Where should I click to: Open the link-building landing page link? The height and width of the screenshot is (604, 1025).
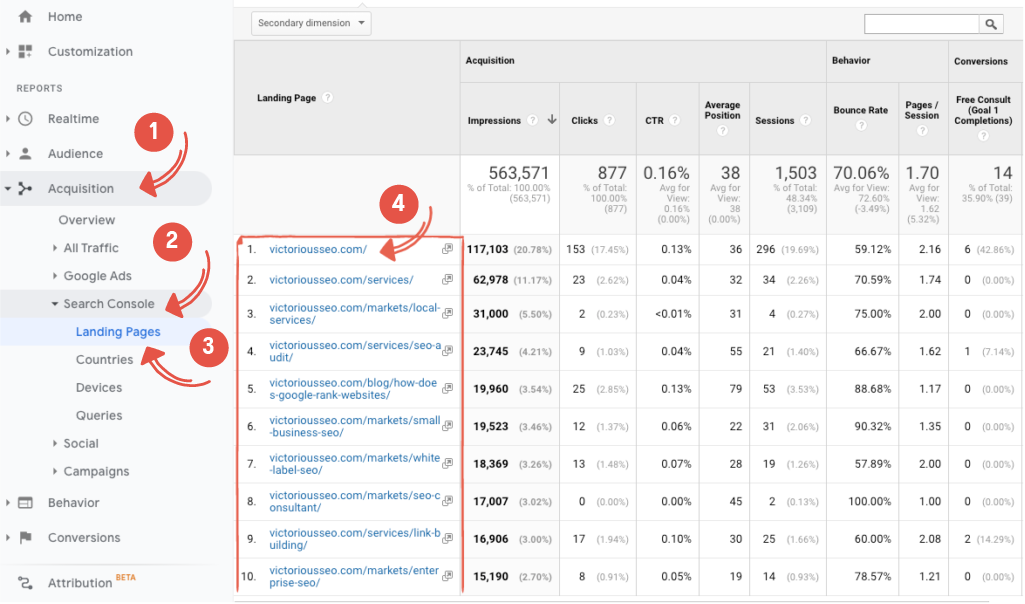click(354, 539)
